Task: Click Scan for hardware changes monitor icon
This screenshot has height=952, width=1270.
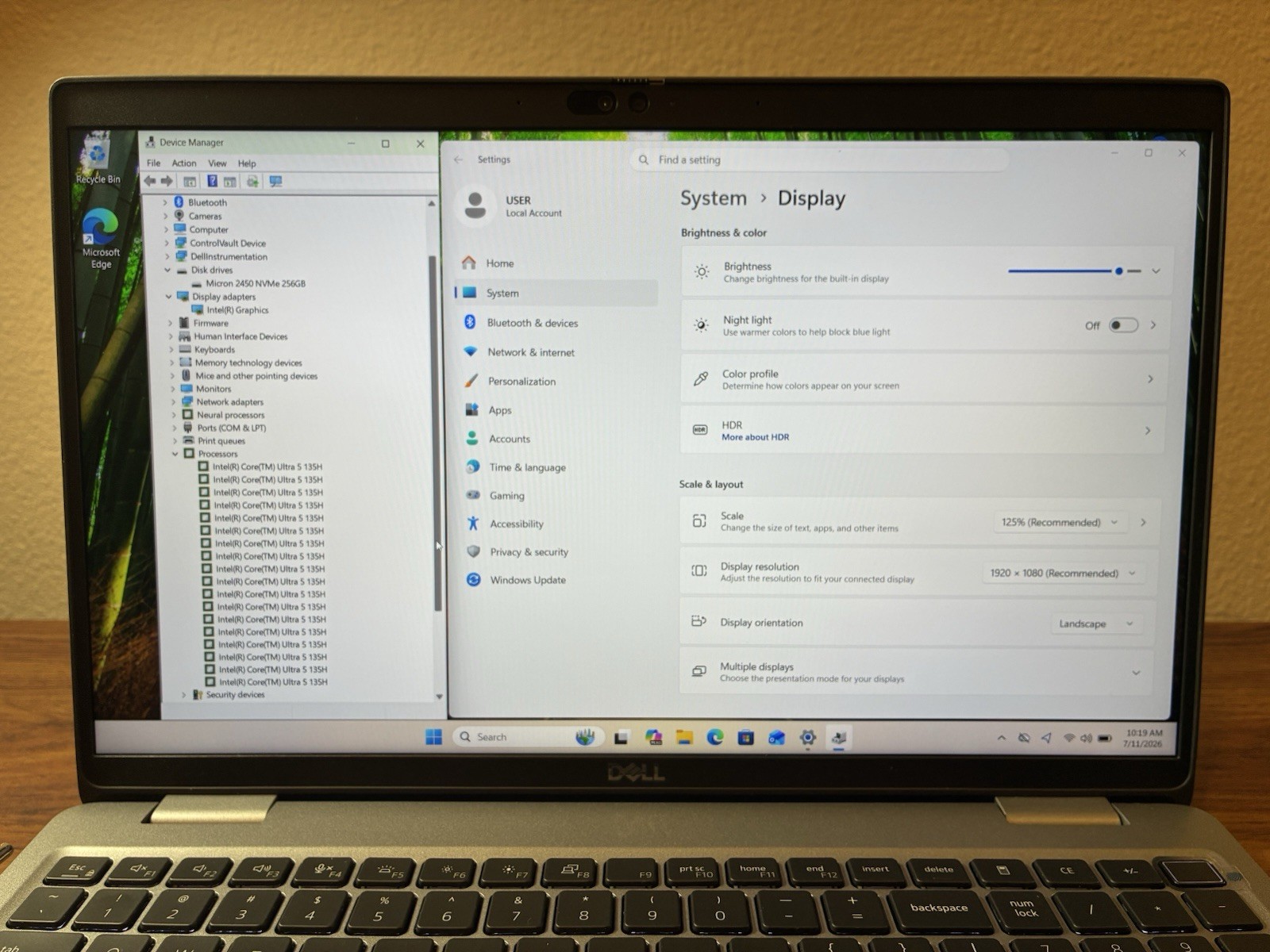Action: click(275, 182)
